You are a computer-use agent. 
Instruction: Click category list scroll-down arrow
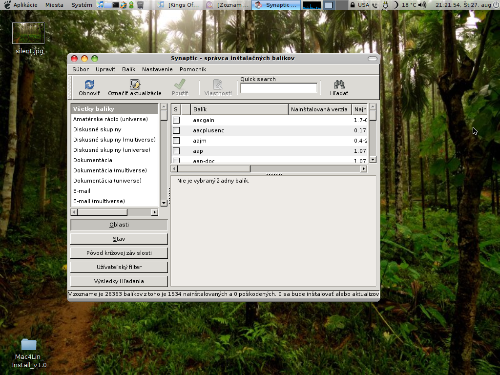tap(164, 203)
